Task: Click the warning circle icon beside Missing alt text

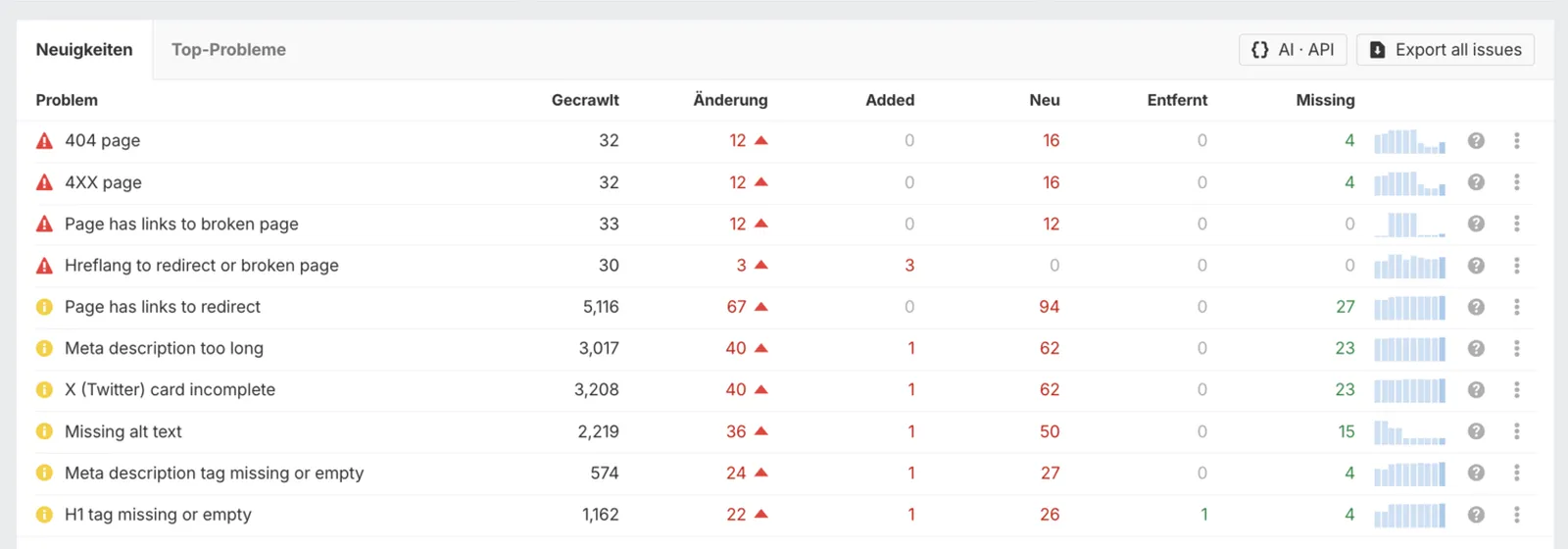Action: tap(44, 431)
